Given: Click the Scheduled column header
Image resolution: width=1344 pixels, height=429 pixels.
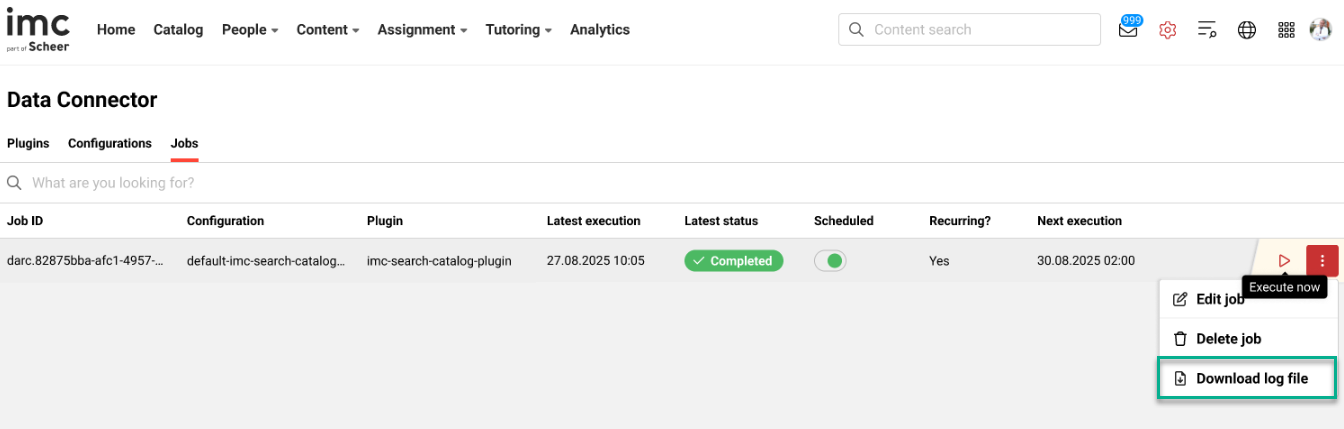Looking at the screenshot, I should tap(844, 221).
